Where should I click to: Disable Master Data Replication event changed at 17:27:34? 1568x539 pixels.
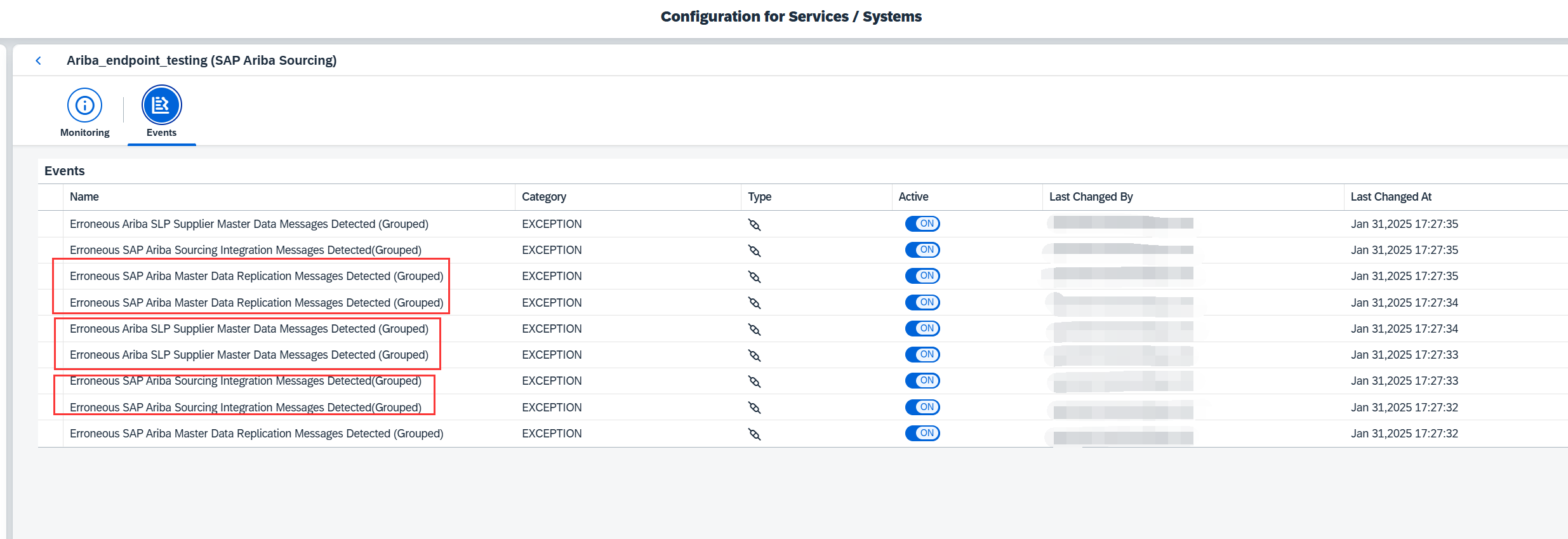pyautogui.click(x=922, y=302)
